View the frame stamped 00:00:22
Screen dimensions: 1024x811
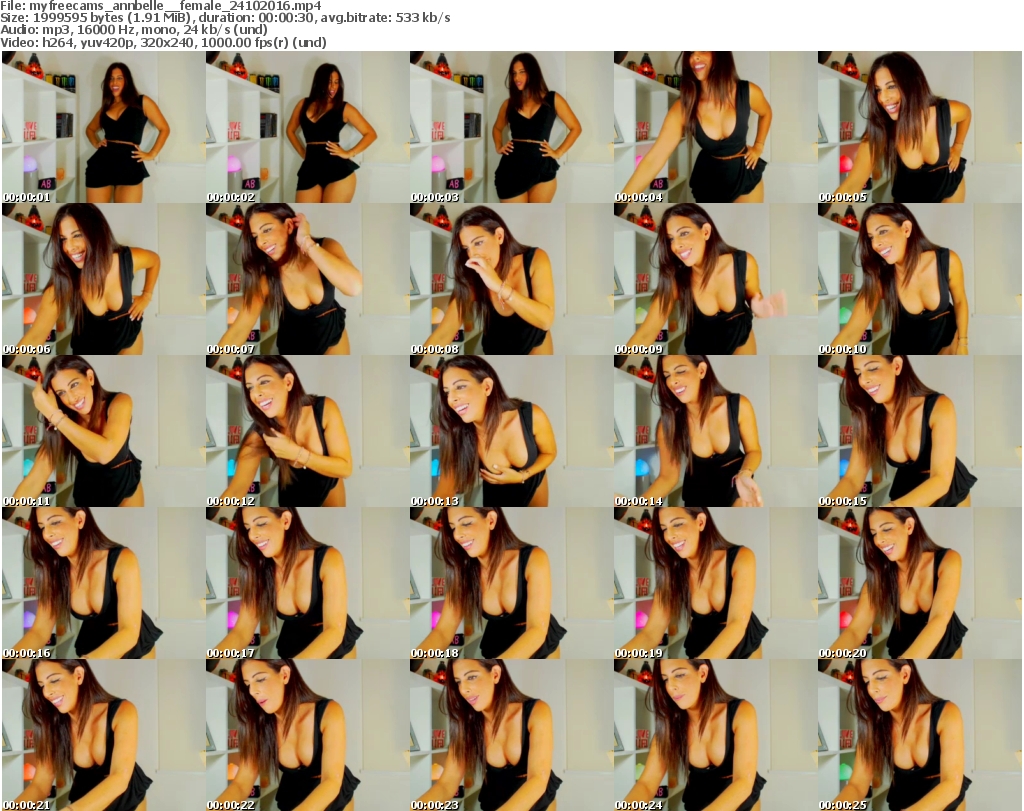[307, 735]
